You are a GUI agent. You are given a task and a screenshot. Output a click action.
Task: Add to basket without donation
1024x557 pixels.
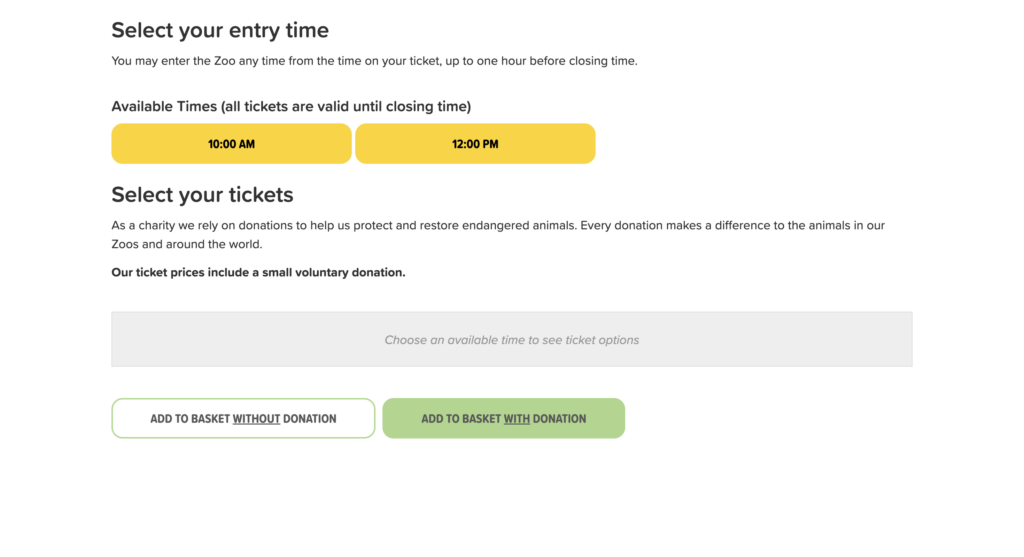[243, 419]
